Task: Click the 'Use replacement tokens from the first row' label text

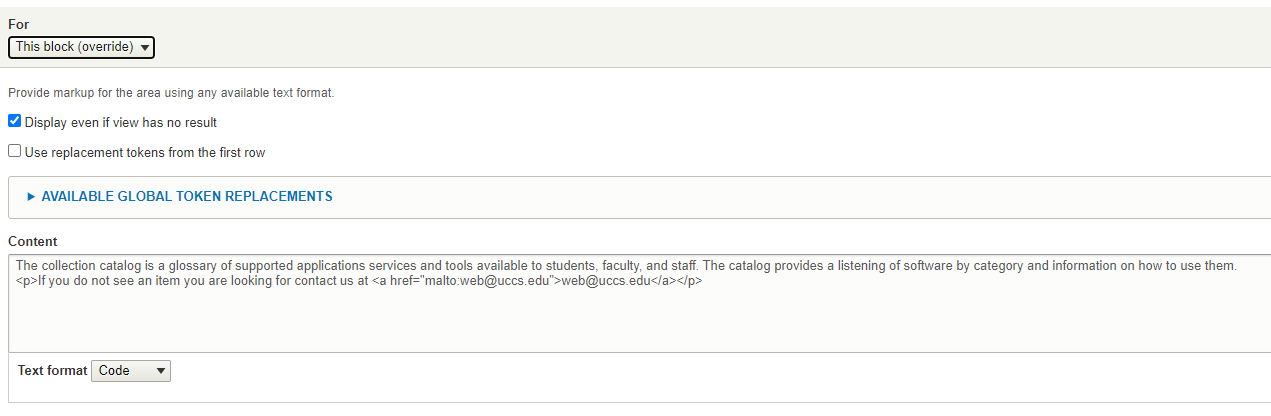Action: click(144, 153)
